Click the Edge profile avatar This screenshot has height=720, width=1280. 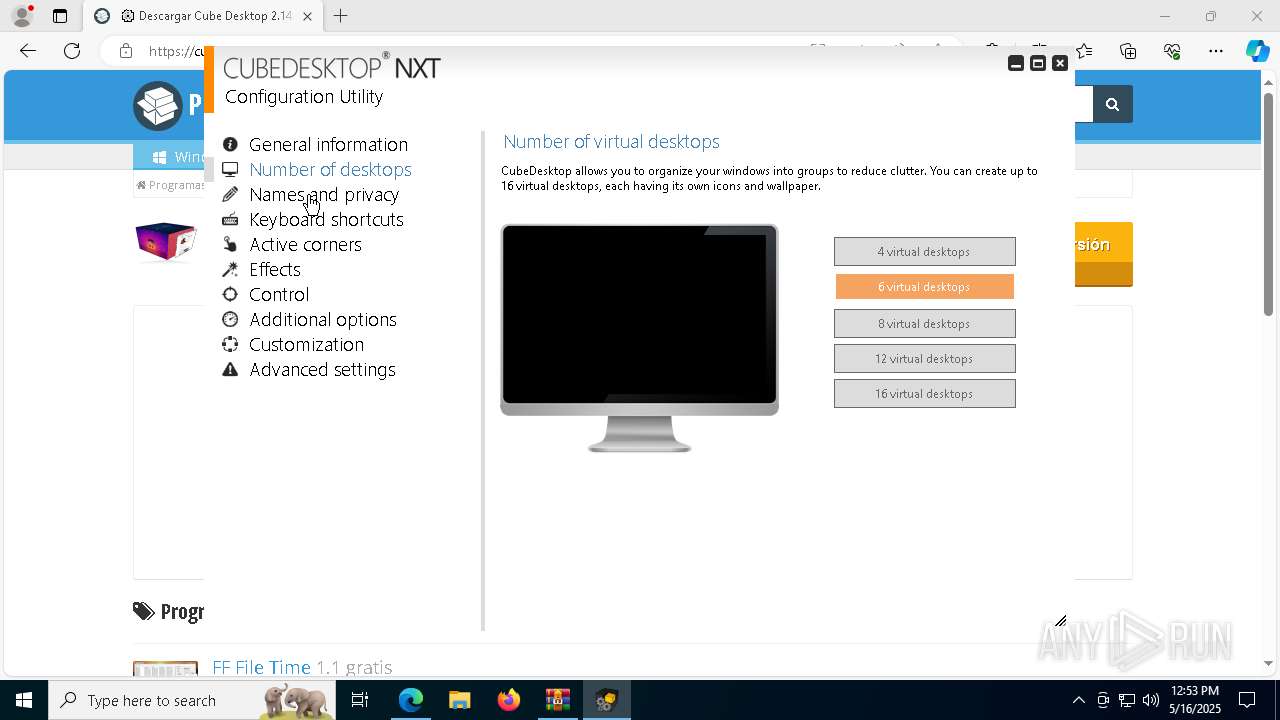point(22,16)
